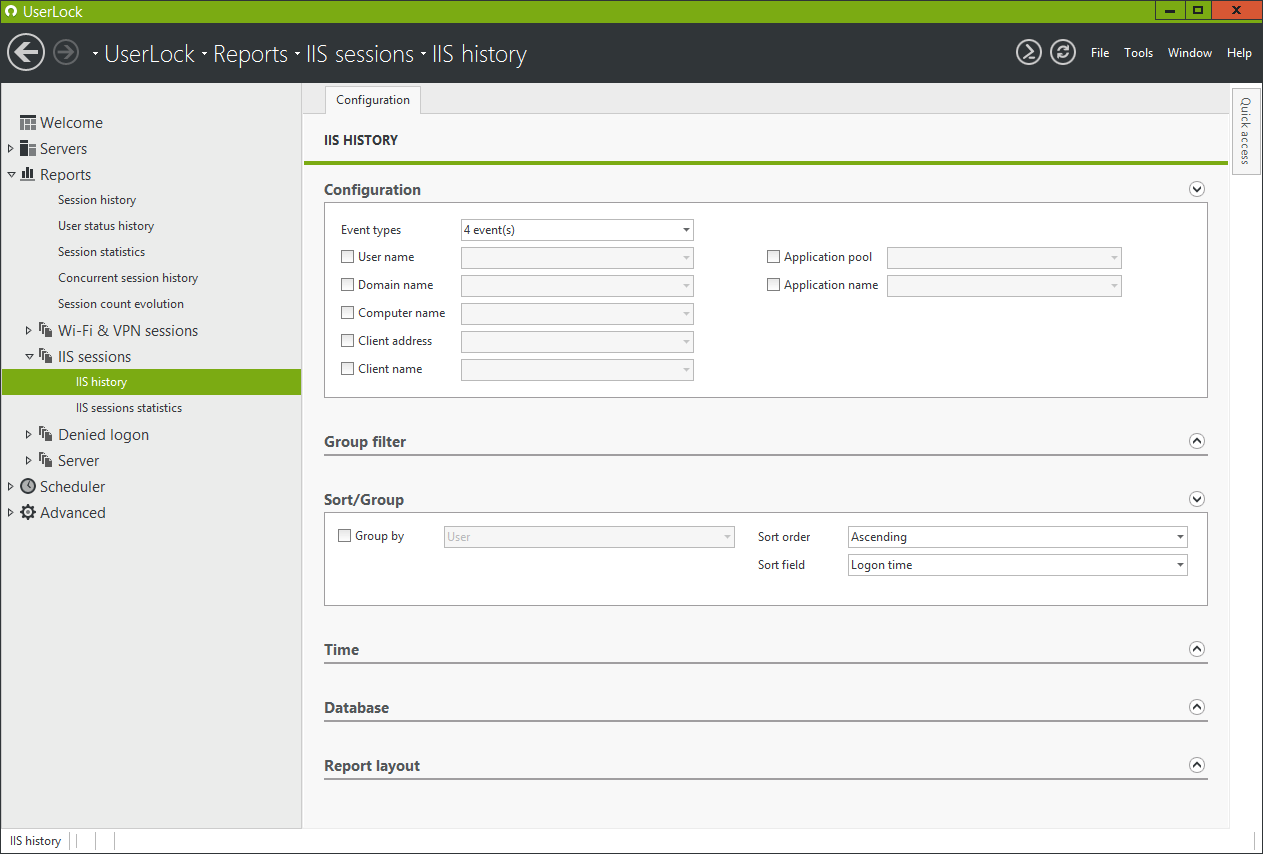Open Session history report
The image size is (1263, 854).
(x=97, y=200)
